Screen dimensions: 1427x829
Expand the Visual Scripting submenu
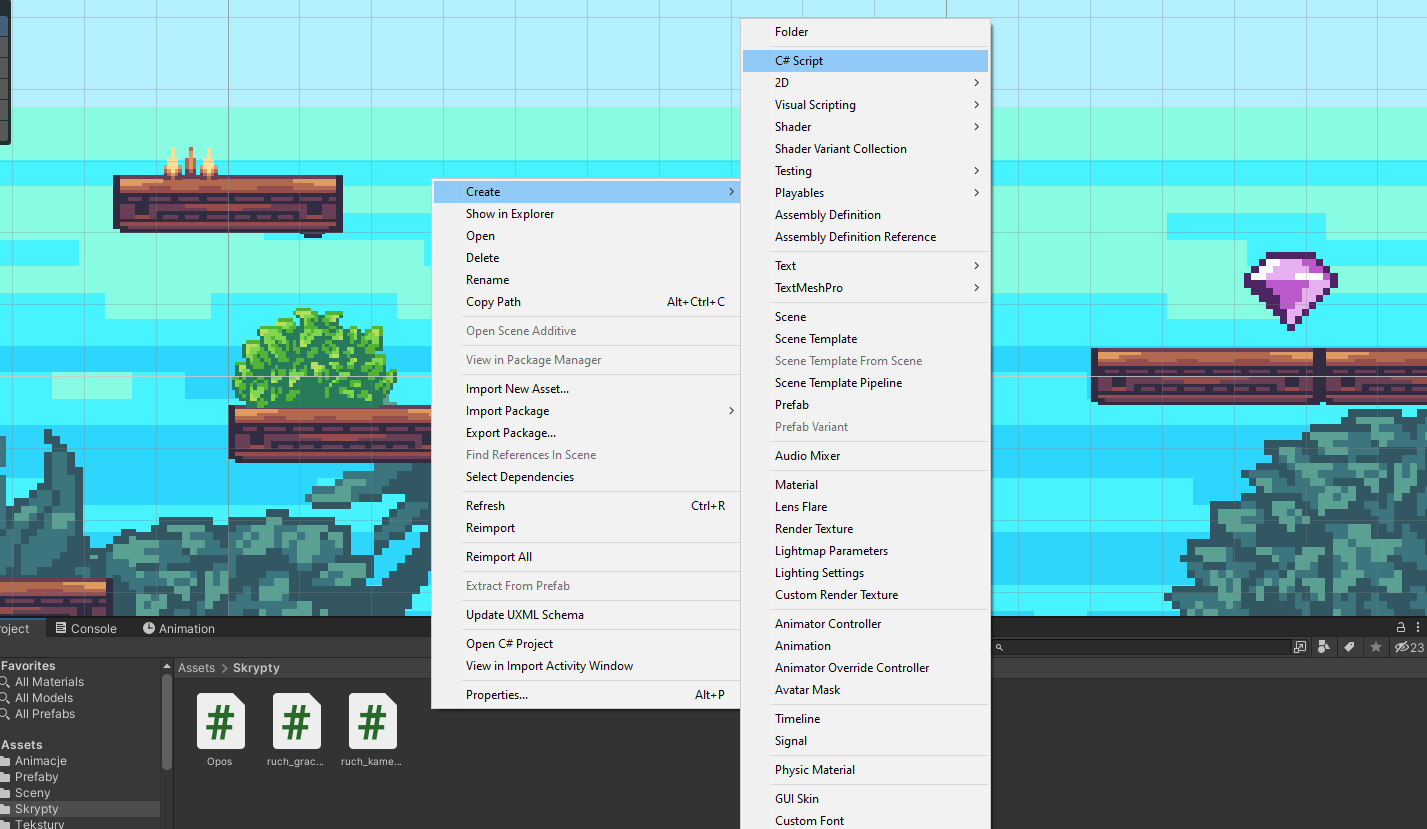point(814,104)
